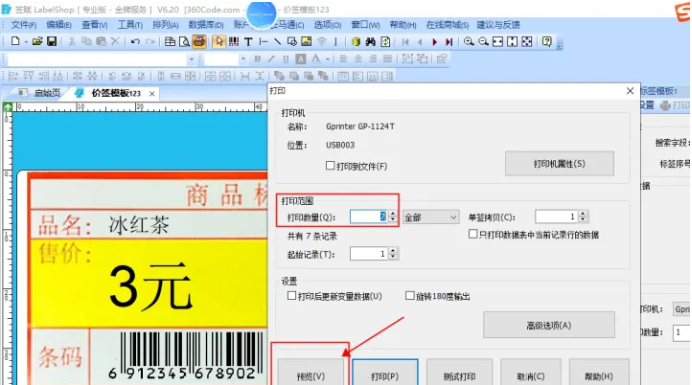Open the 工具(T) menu

(x=130, y=25)
